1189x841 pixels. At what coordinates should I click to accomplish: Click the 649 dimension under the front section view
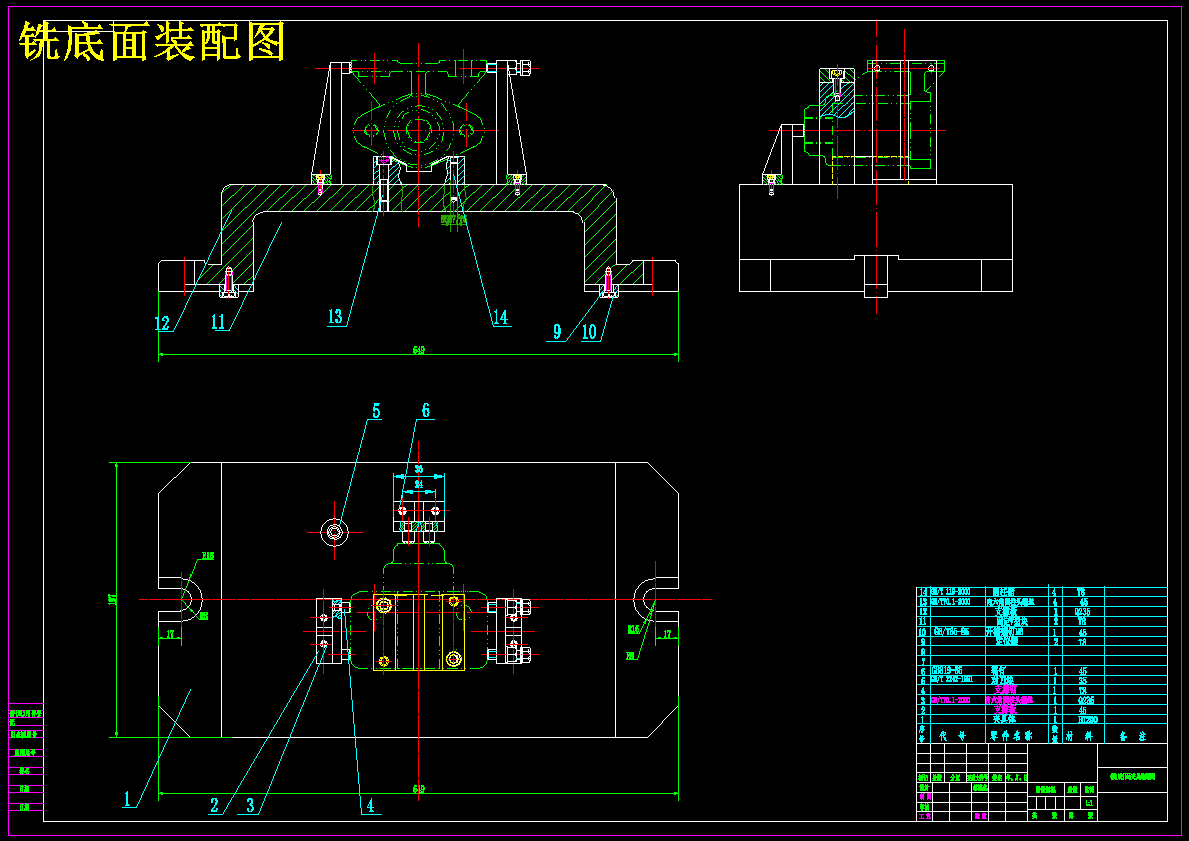[419, 350]
